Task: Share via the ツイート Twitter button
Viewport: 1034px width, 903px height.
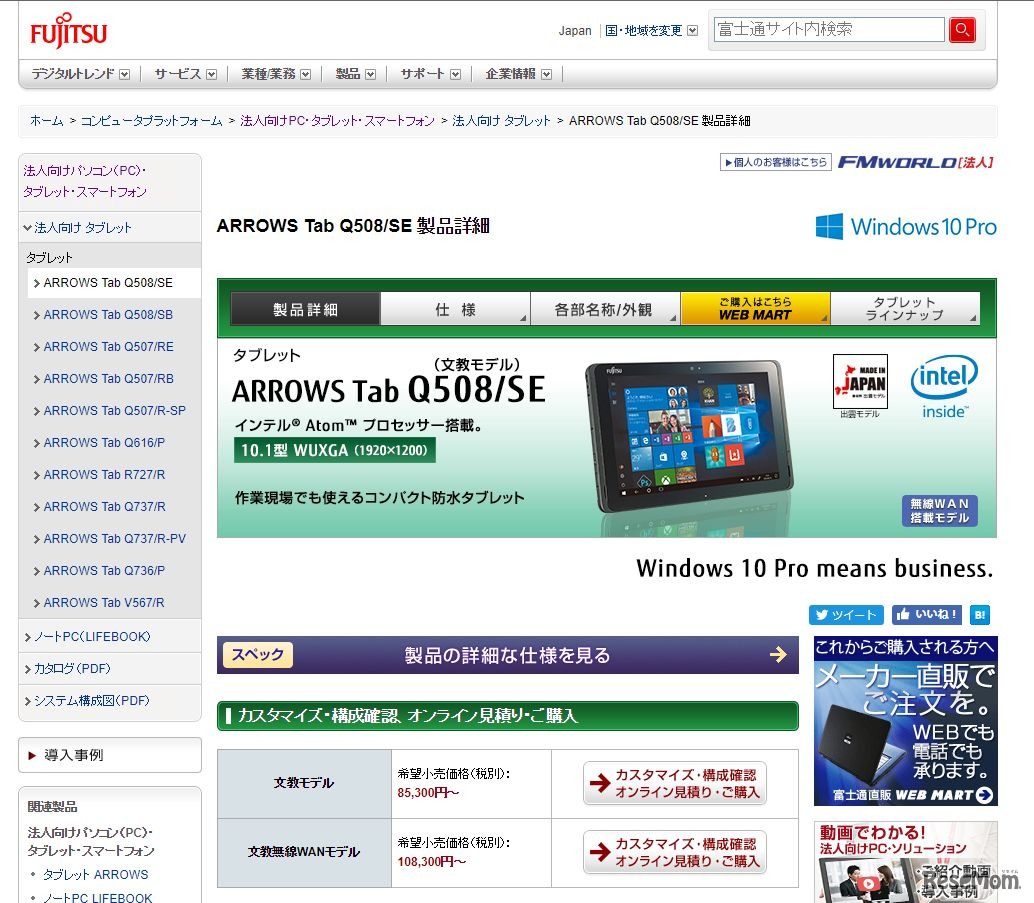Action: click(845, 615)
